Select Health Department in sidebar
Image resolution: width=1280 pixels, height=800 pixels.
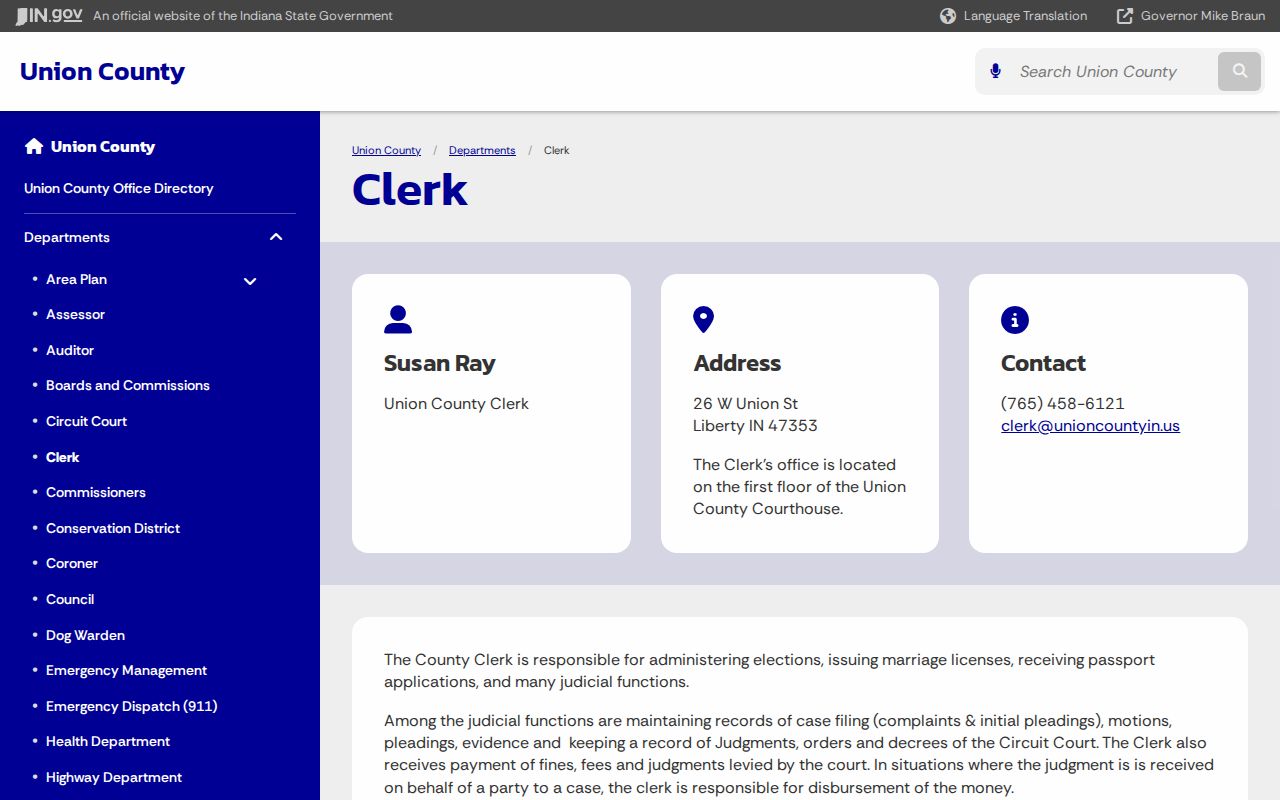108,741
